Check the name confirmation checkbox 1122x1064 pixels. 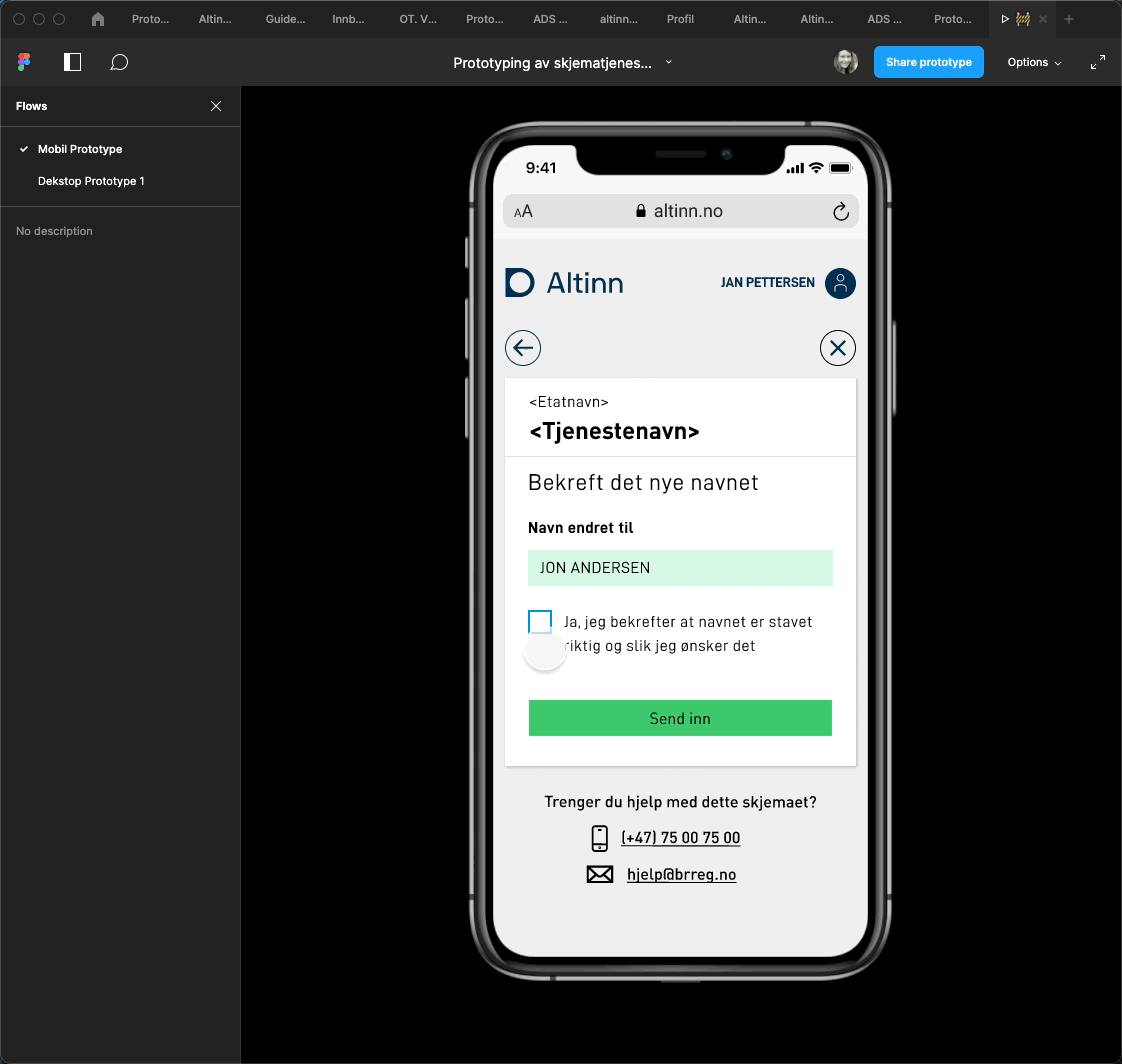(x=540, y=622)
